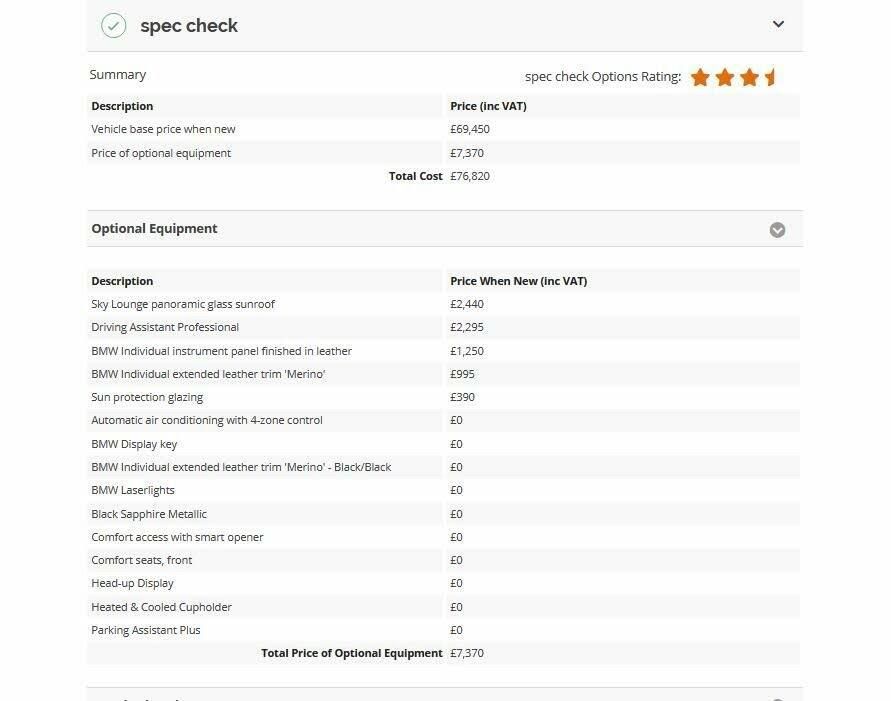Click the Sun protection glazing entry
This screenshot has height=701, width=891.
coord(147,397)
